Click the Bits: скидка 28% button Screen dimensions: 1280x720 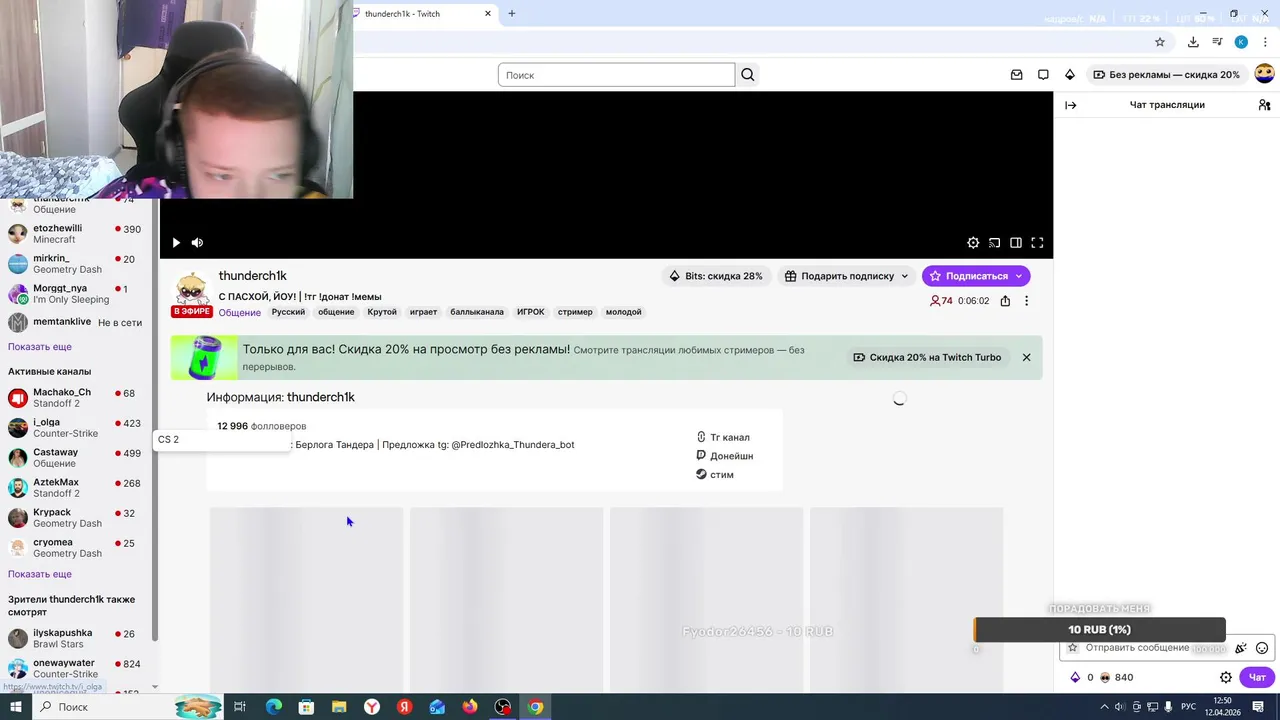716,276
